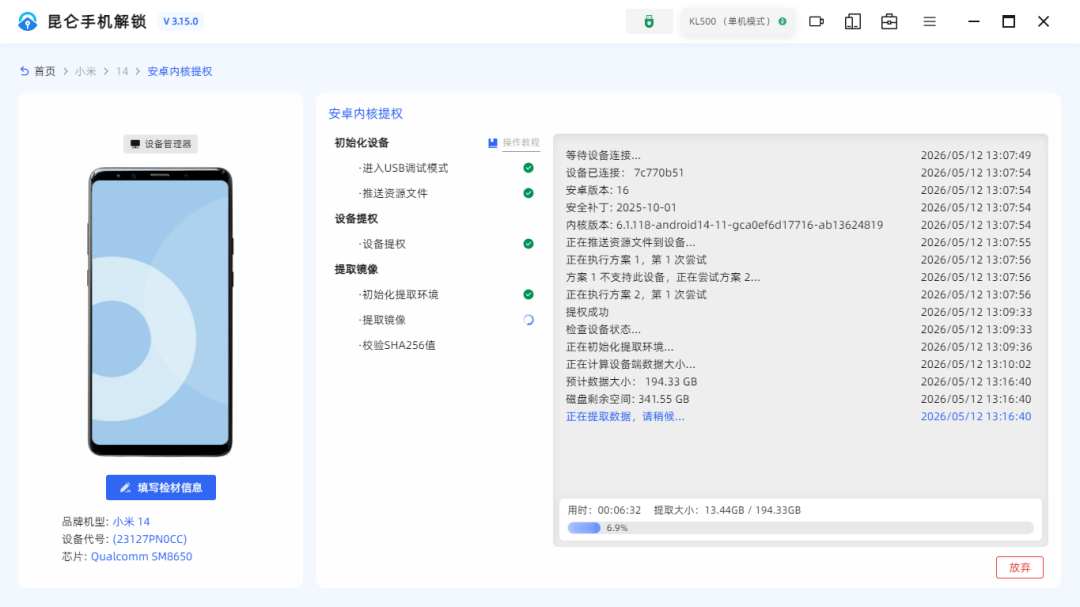The image size is (1080, 607).
Task: Open the screen recording camera icon
Action: click(816, 21)
